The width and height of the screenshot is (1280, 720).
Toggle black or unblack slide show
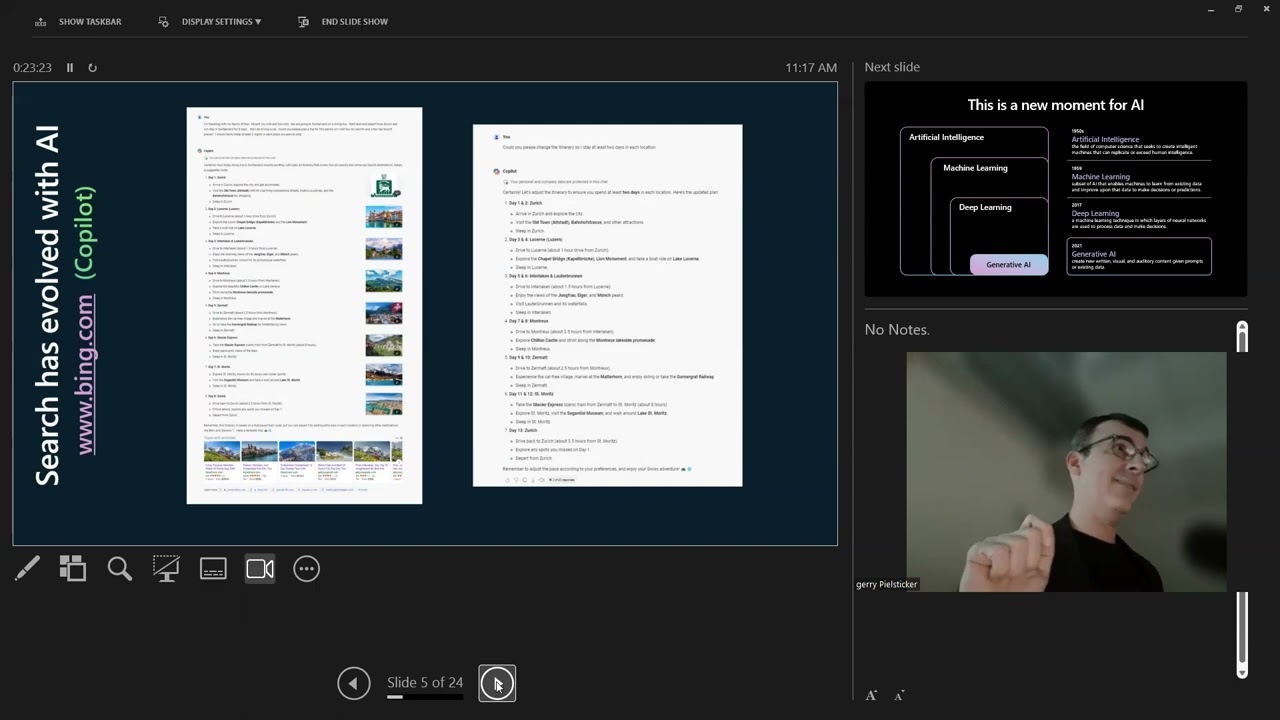[166, 569]
